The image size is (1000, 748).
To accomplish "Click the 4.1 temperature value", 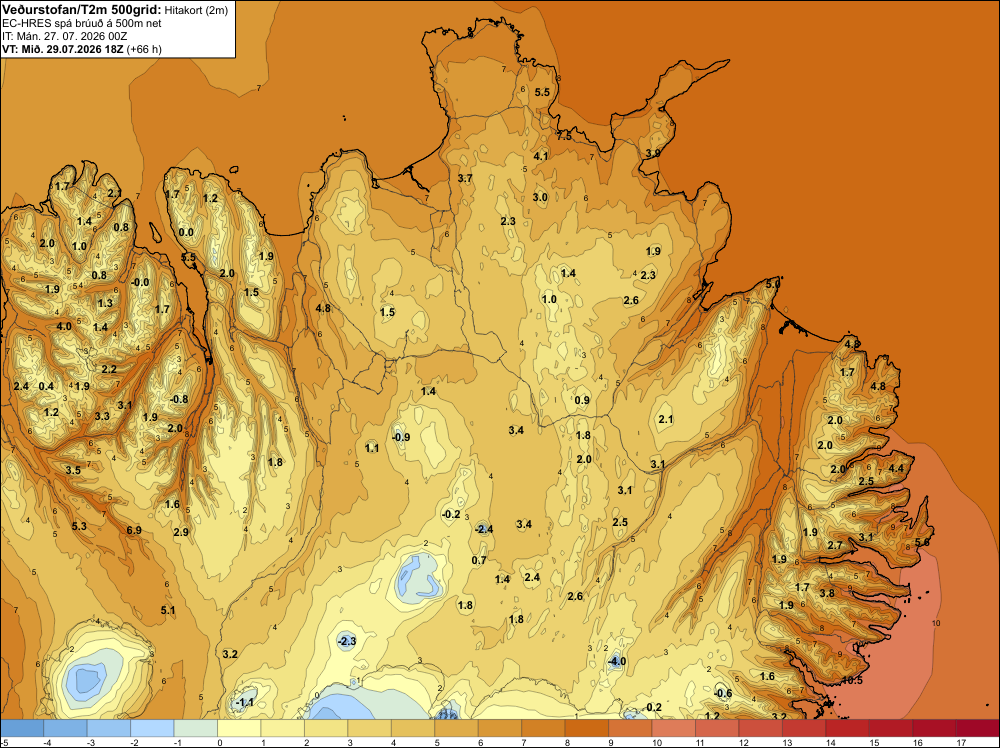I will (540, 156).
